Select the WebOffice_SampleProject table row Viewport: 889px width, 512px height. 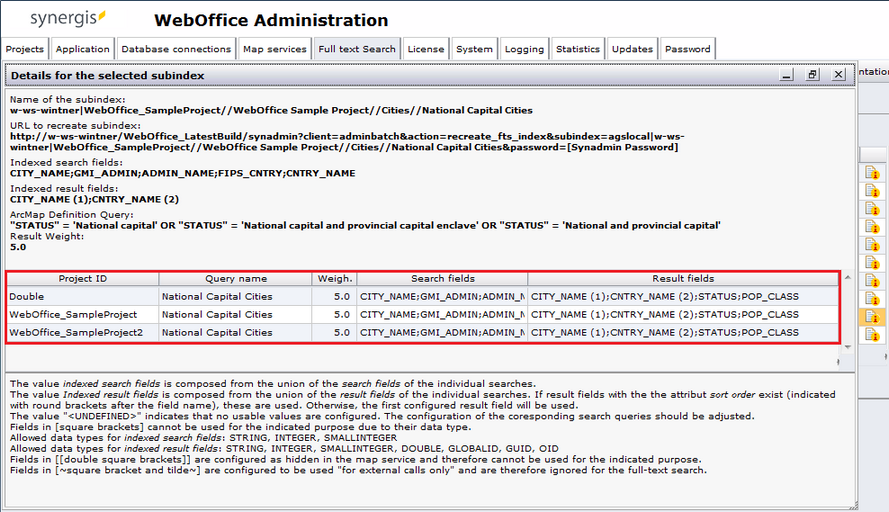[422, 315]
